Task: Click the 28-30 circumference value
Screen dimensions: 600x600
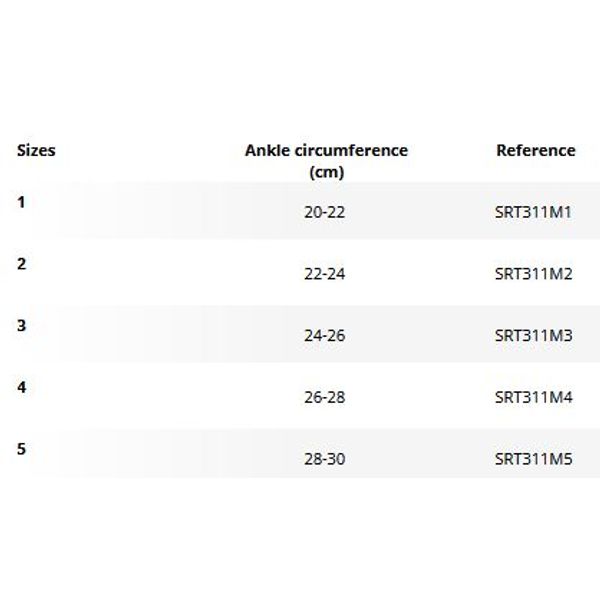Action: (324, 459)
